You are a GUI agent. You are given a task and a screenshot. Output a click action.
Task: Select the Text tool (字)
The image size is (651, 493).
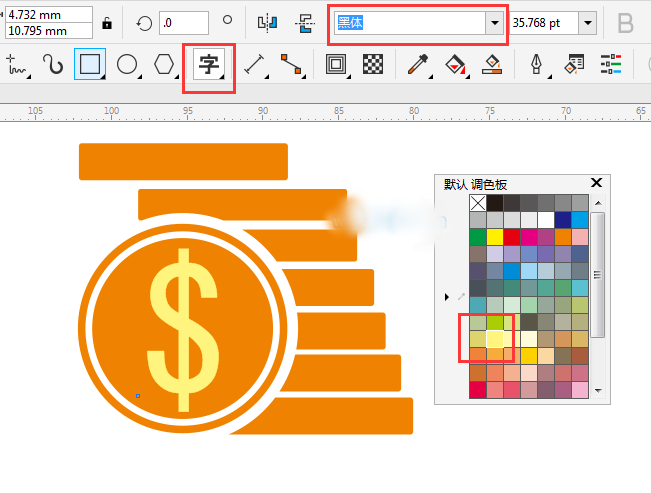208,66
